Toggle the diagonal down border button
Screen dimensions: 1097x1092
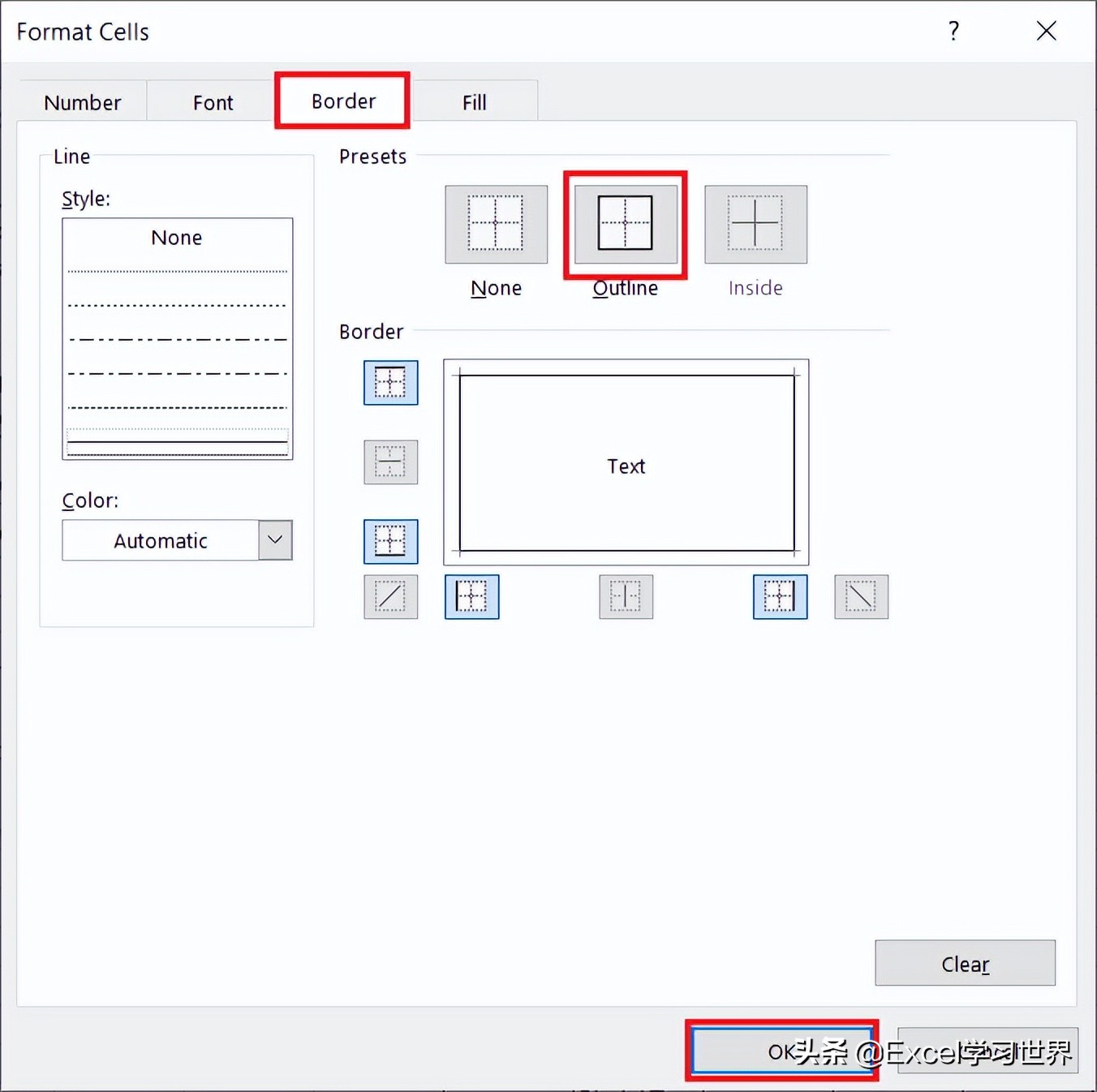pos(861,596)
